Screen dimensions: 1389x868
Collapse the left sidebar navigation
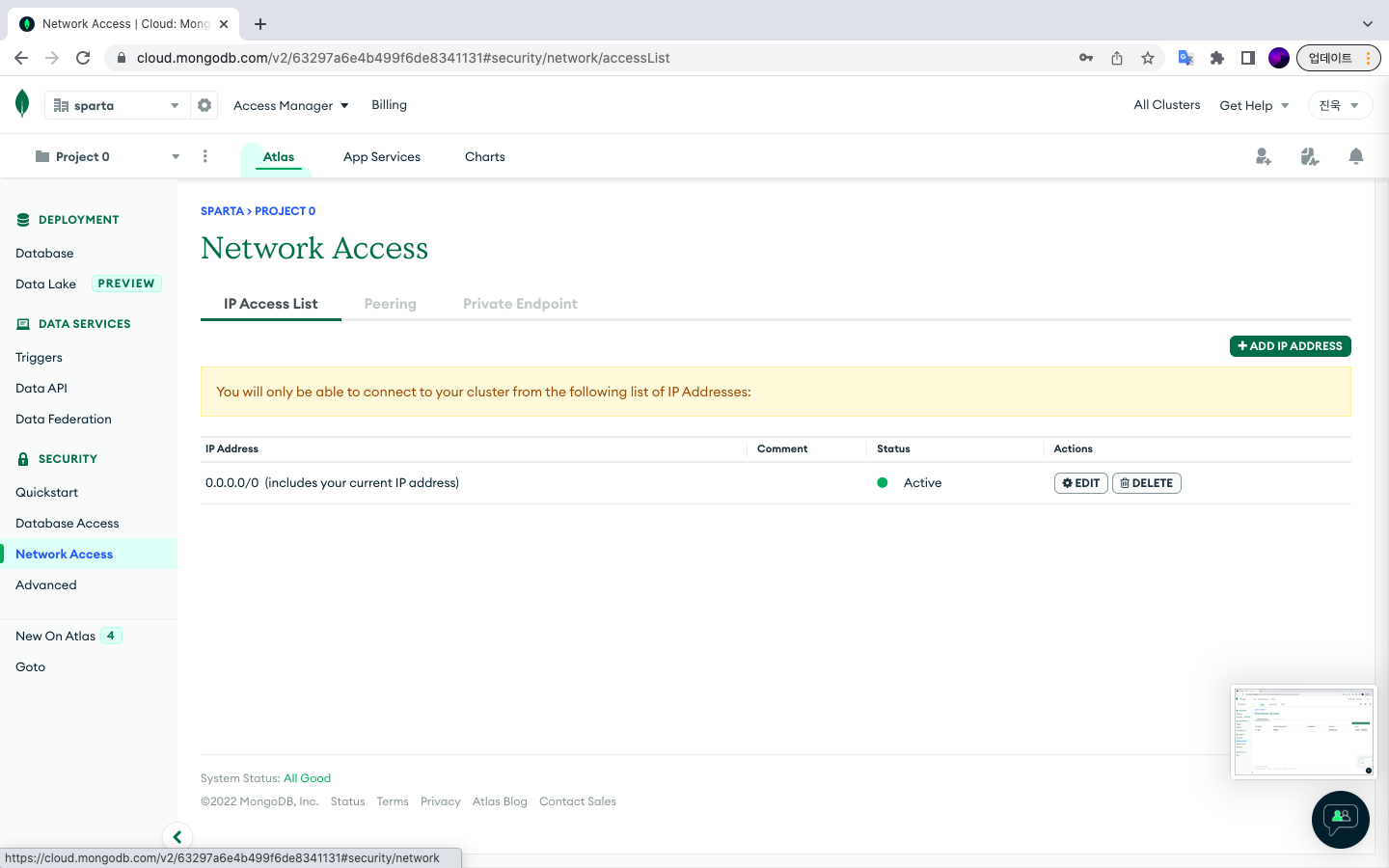click(177, 837)
